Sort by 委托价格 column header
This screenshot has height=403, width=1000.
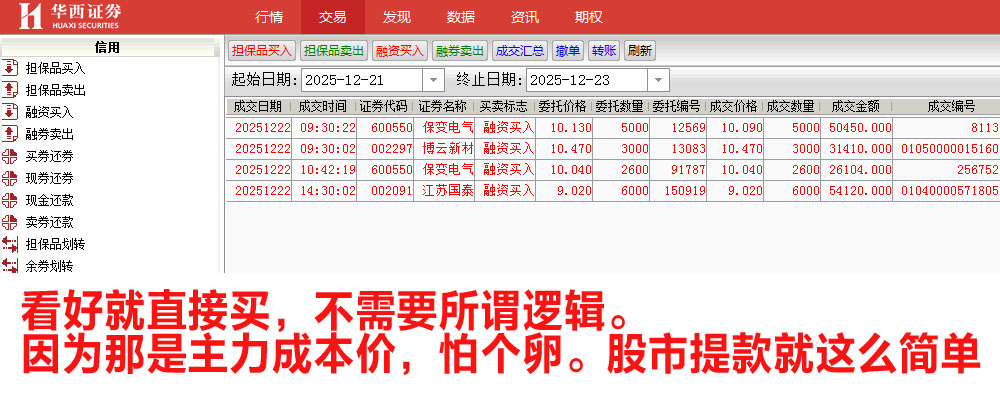pos(563,106)
